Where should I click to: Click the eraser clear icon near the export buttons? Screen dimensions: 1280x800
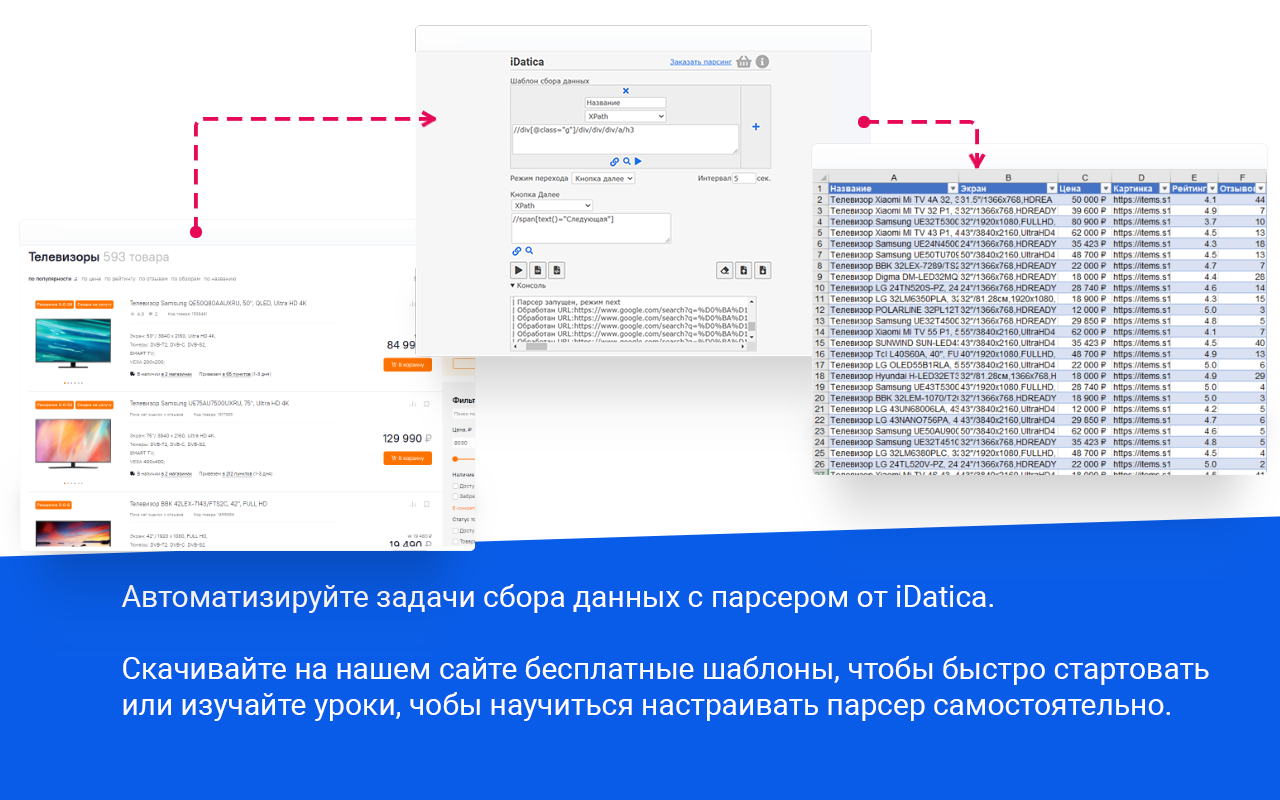[724, 269]
